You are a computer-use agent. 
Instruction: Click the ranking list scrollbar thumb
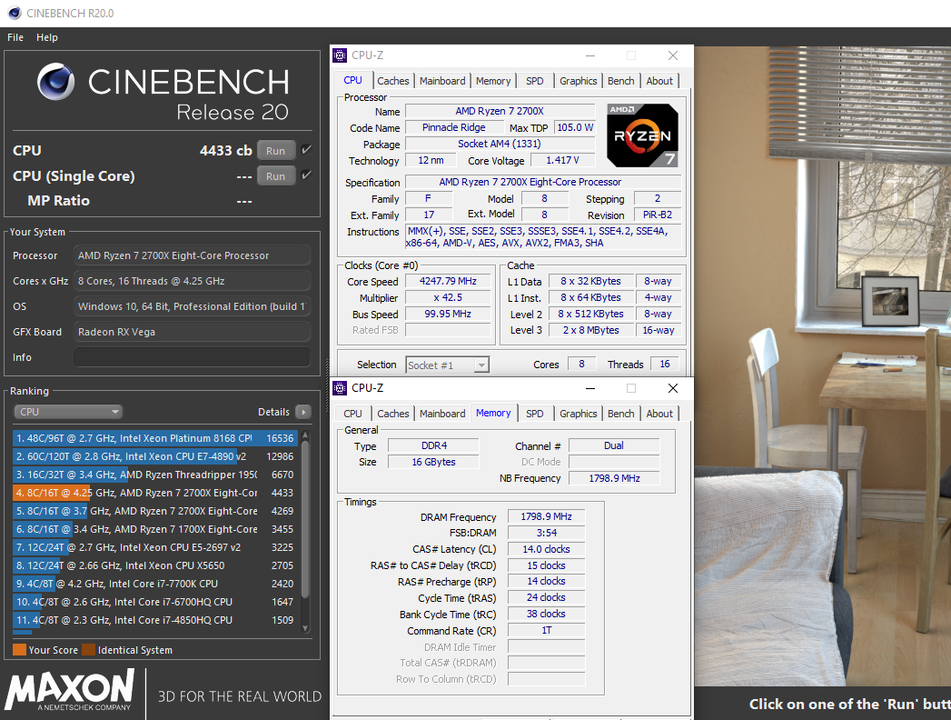305,519
